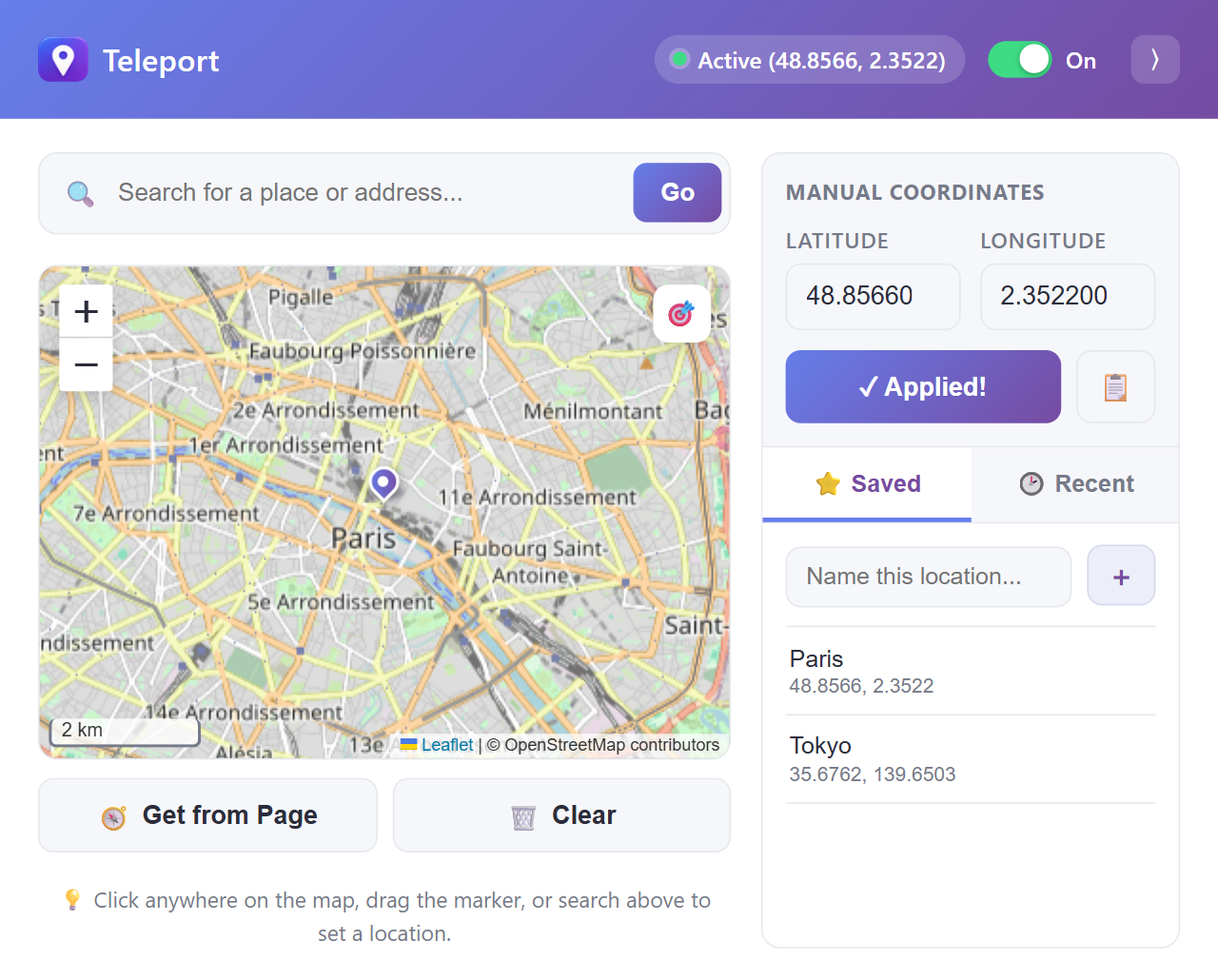This screenshot has width=1218, height=980.
Task: Click the Get from Page button
Action: pos(207,815)
